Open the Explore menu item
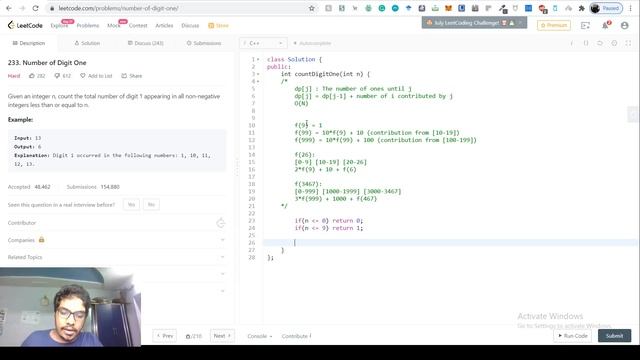This screenshot has height=360, width=640. [x=59, y=25]
